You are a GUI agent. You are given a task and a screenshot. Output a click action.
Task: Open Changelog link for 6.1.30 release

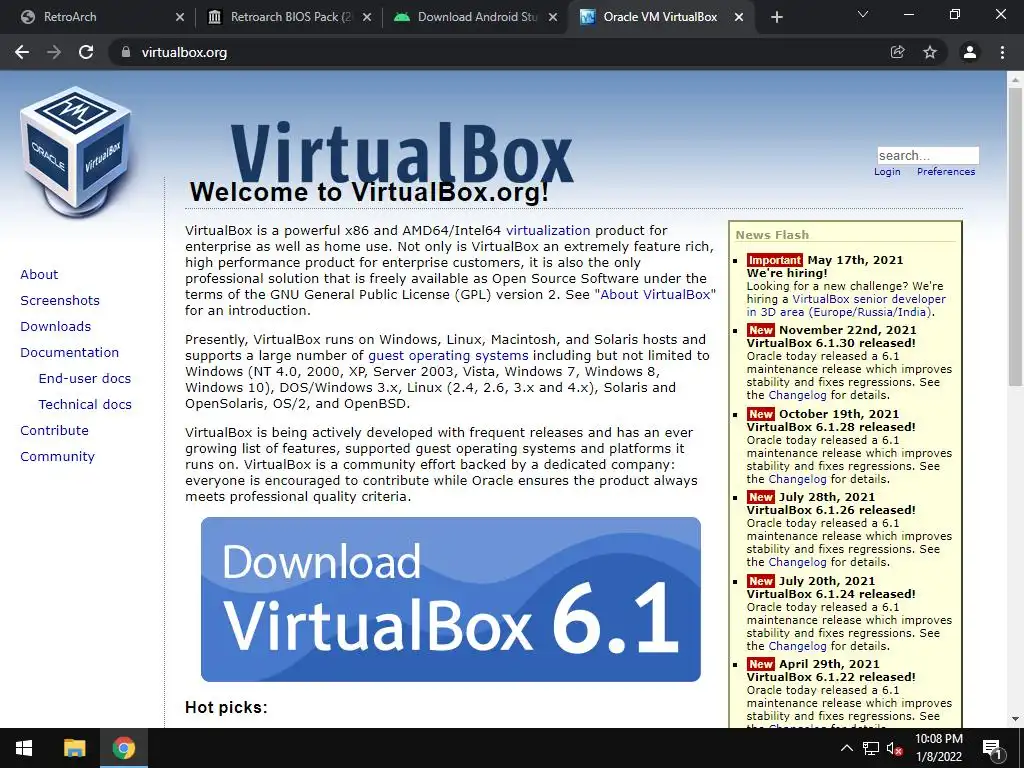click(797, 395)
